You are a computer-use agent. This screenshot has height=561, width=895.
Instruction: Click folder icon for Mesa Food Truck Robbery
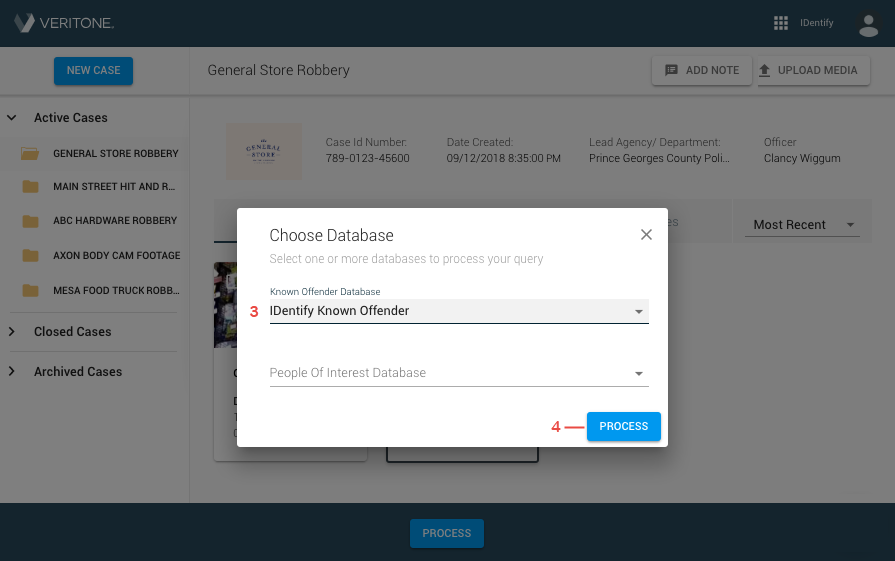tap(30, 290)
